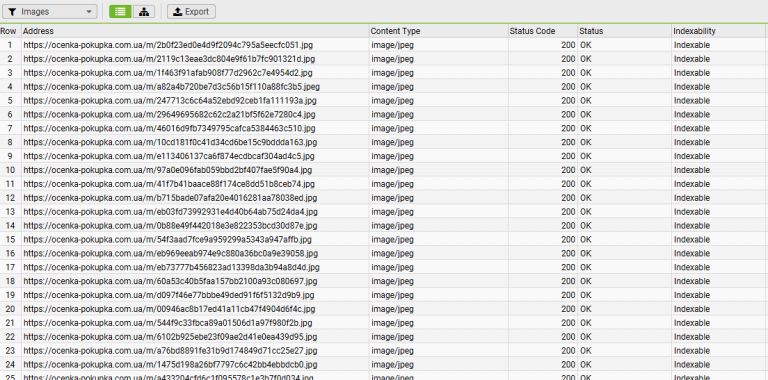
Task: Switch to tree view mode
Action: (x=144, y=12)
